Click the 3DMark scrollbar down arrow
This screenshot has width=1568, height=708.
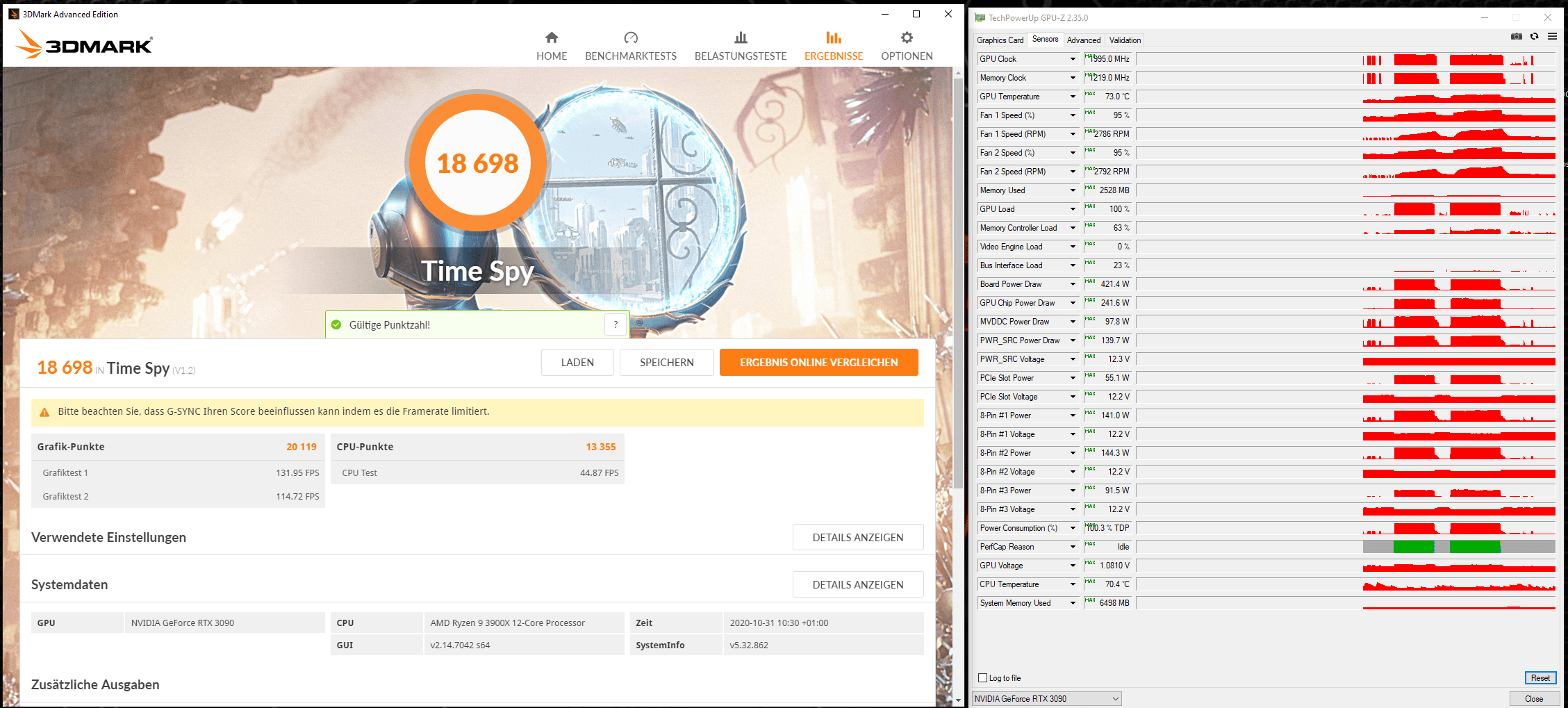959,700
